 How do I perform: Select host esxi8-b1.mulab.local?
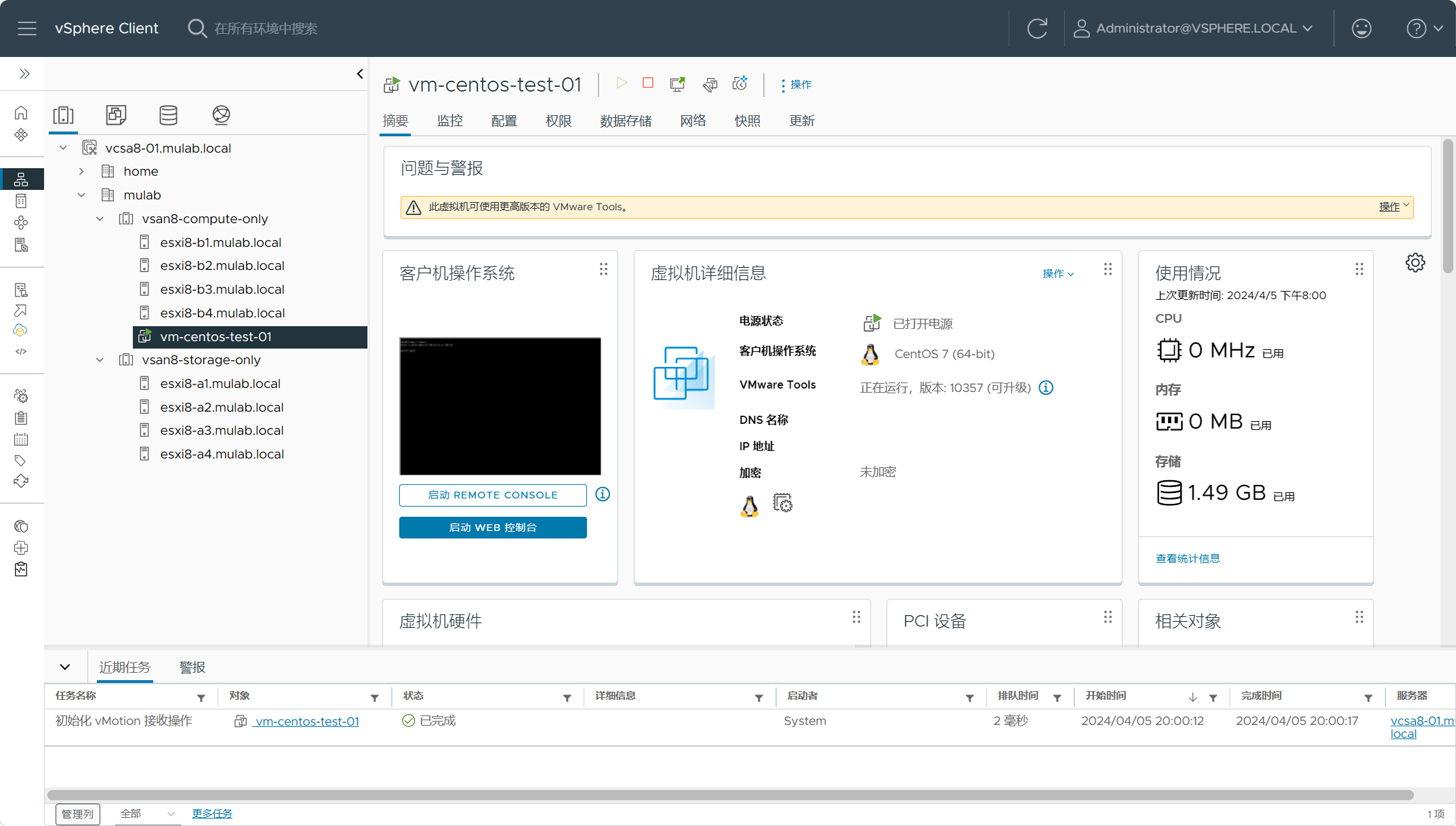220,242
